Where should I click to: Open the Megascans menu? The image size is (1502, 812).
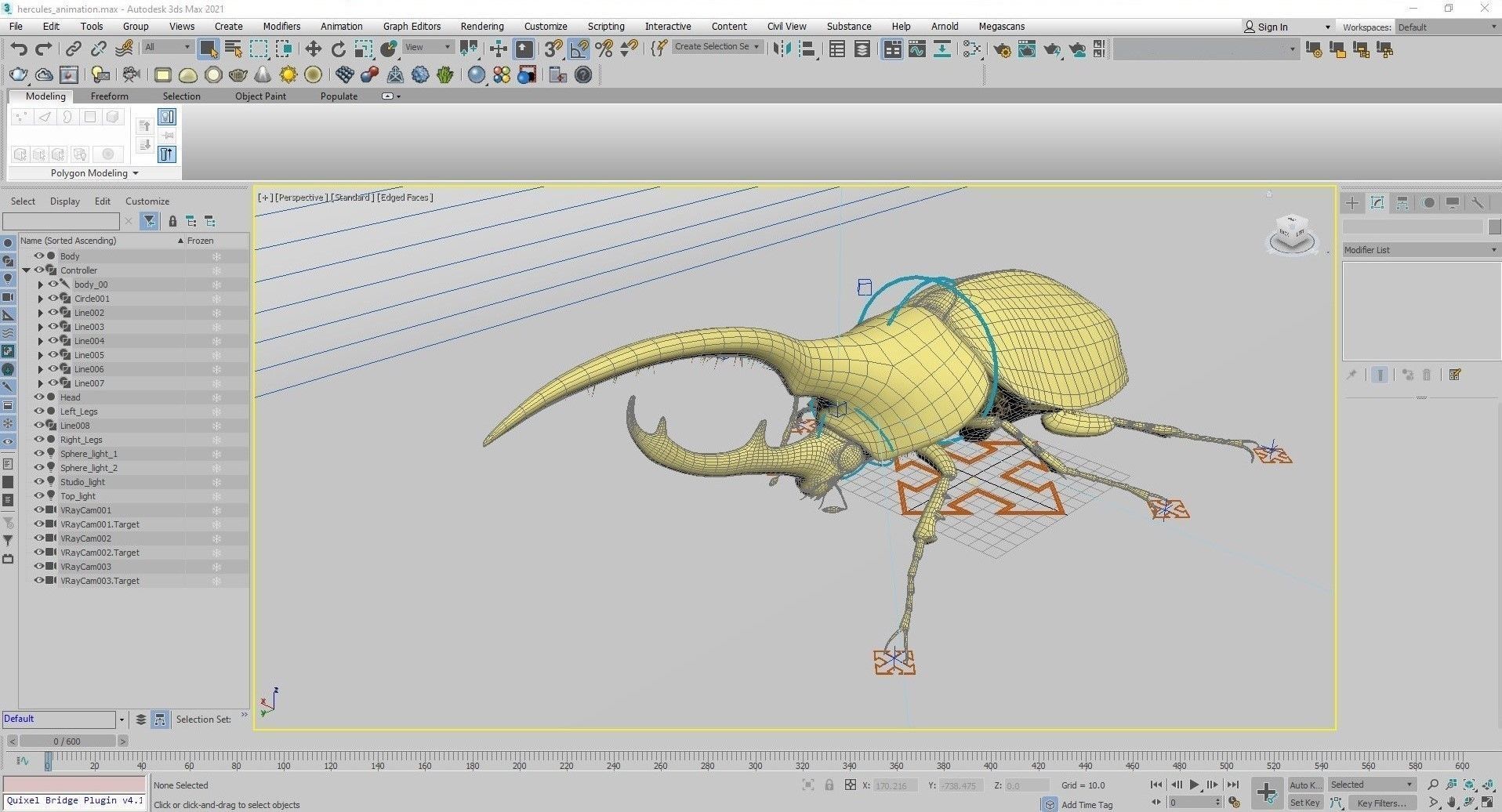point(1002,27)
